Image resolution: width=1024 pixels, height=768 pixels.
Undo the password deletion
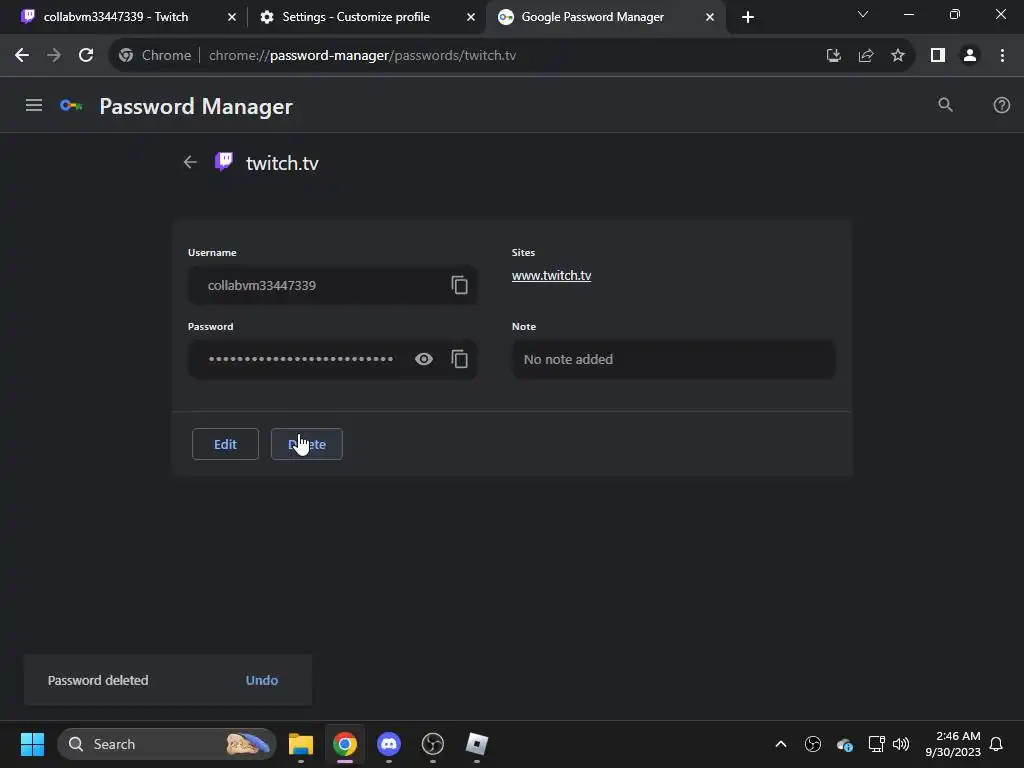click(x=262, y=680)
